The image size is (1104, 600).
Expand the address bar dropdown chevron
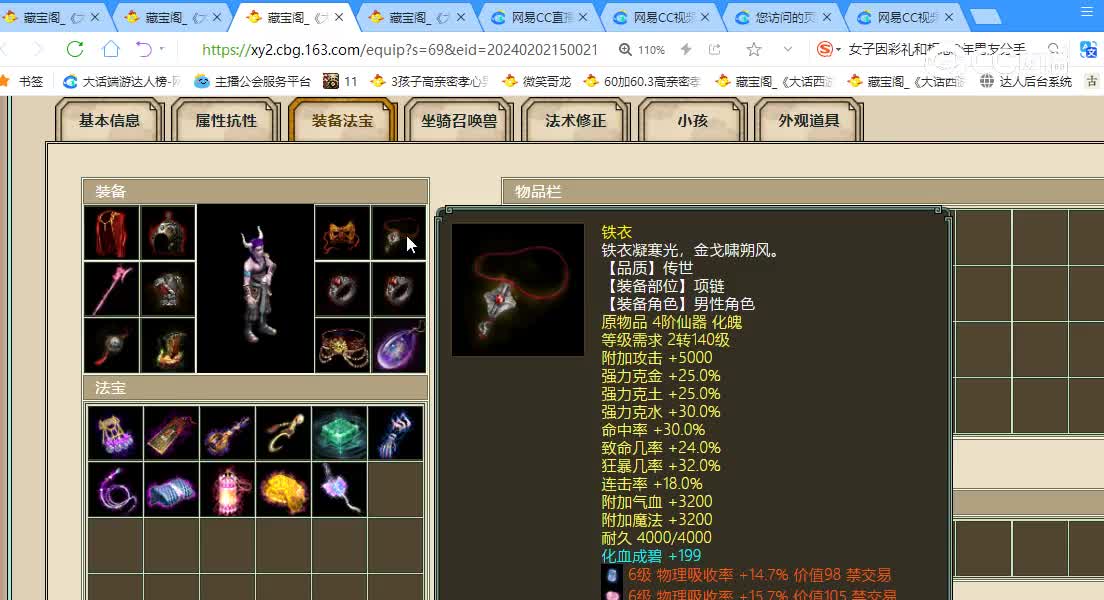[788, 49]
